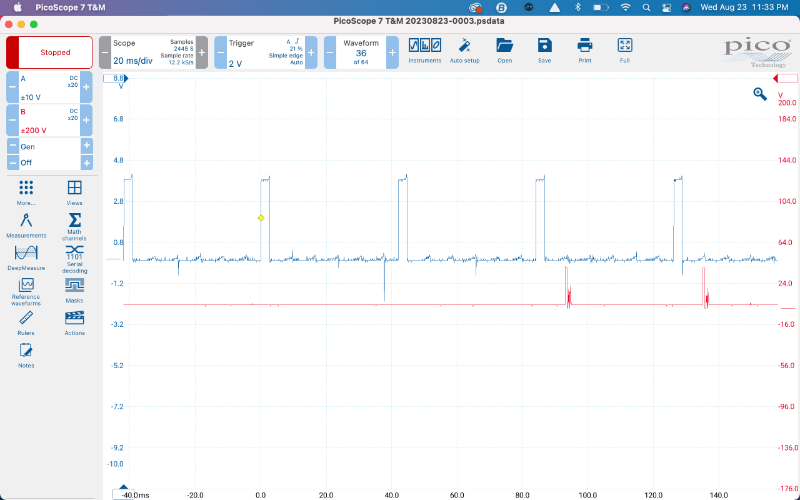This screenshot has height=500, width=800.
Task: Increase the Scope timebase with plus
Action: tap(202, 53)
